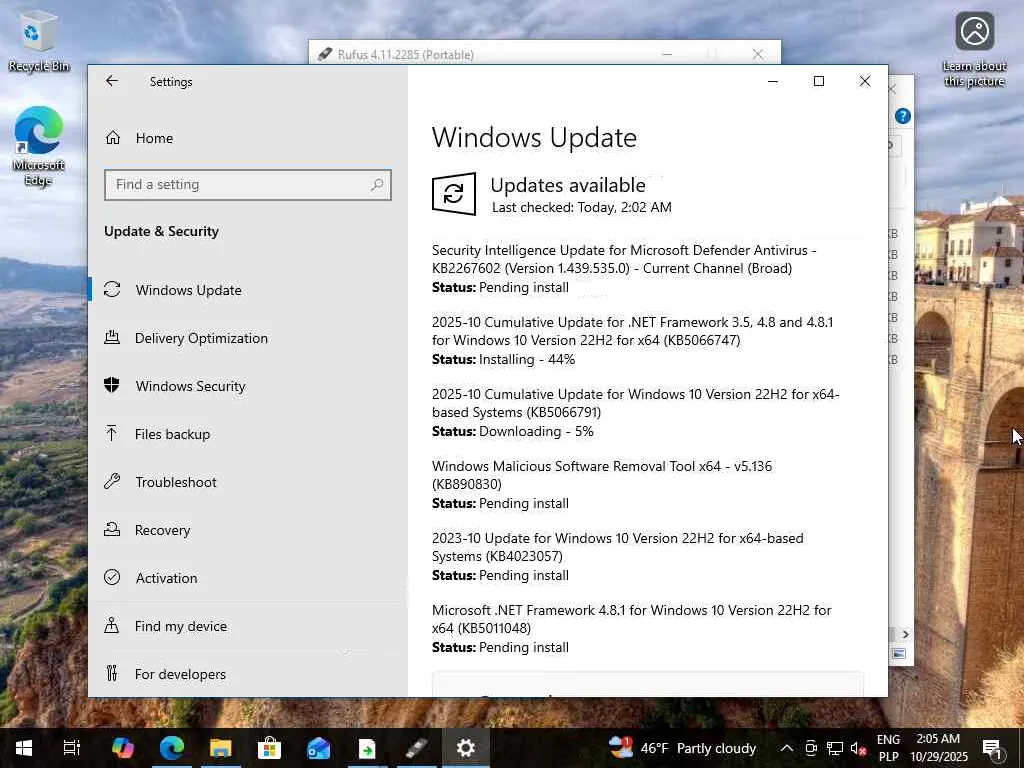Viewport: 1024px width, 768px height.
Task: Click the KB5066791 cumulative update entry
Action: [x=636, y=412]
